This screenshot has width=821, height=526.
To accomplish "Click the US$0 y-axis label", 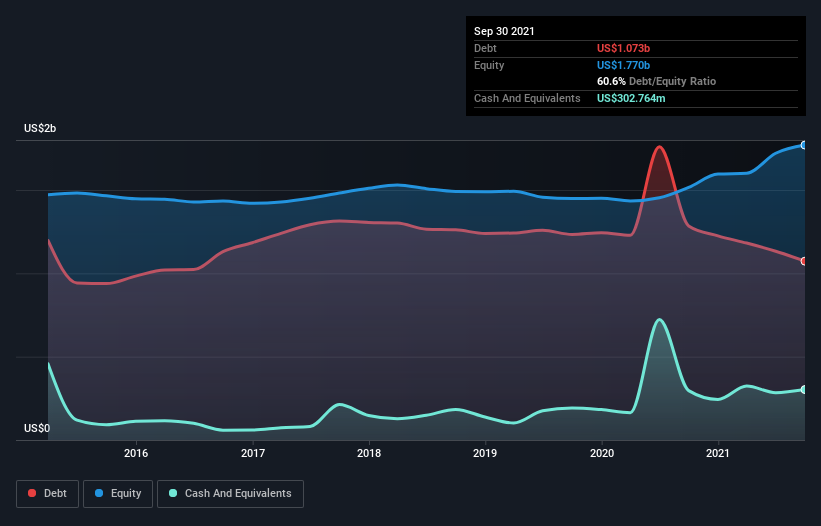I will pyautogui.click(x=37, y=428).
